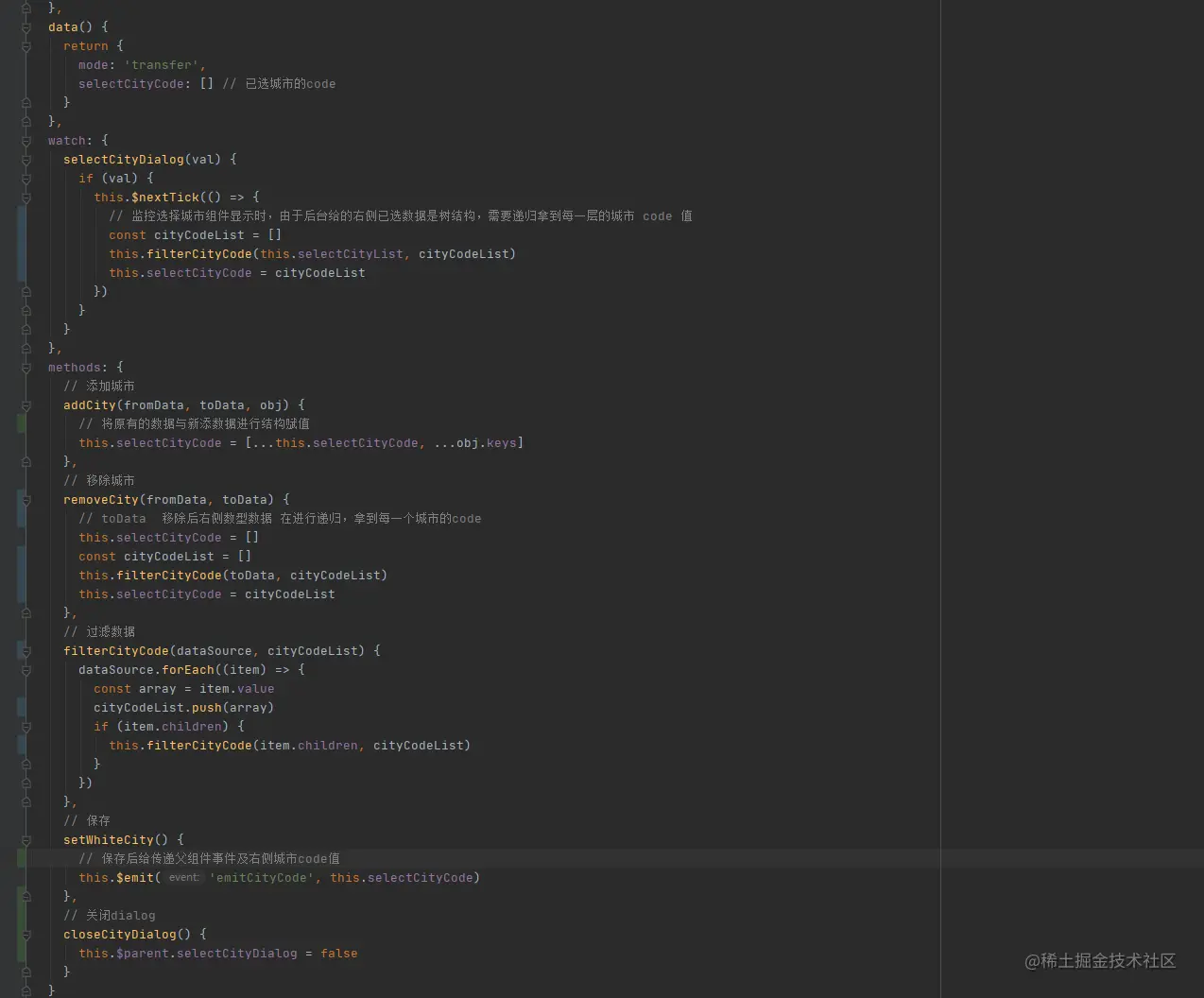The image size is (1204, 998).
Task: Fold the filterCityCode method definition
Action: click(x=26, y=651)
